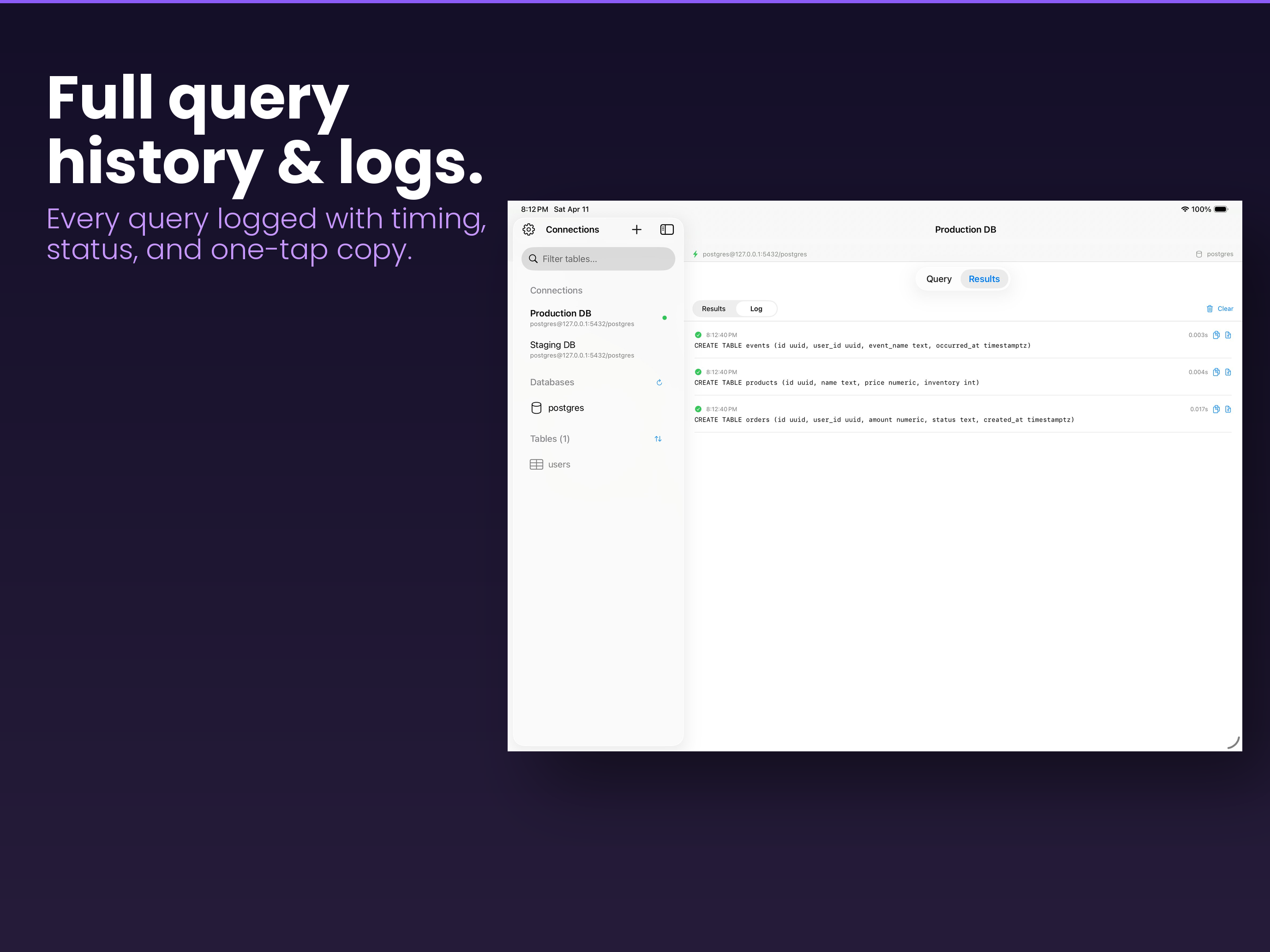This screenshot has height=952, width=1270.
Task: Click the magnifier icon in filter field
Action: [533, 259]
